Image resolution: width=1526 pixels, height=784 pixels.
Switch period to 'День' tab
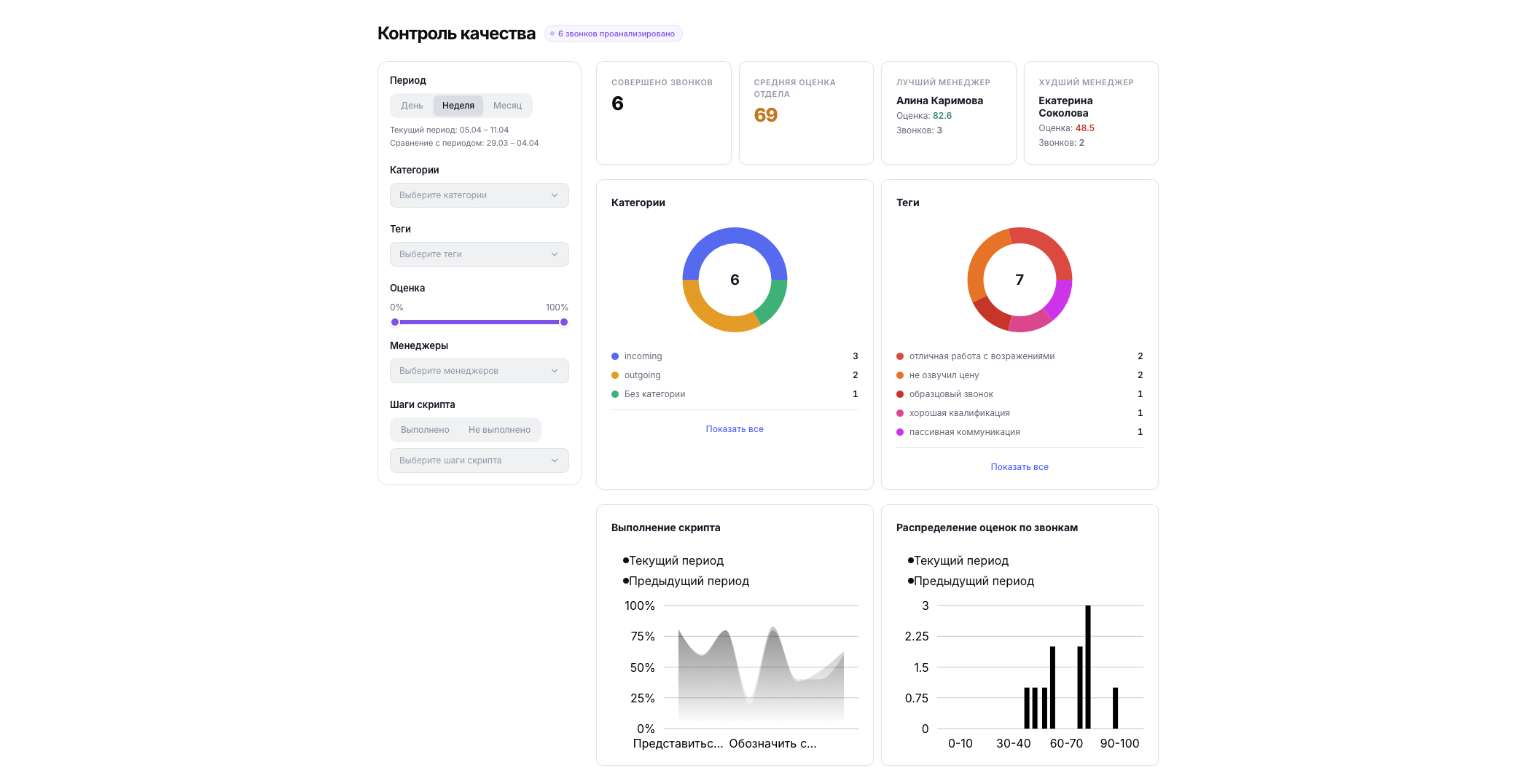(412, 106)
